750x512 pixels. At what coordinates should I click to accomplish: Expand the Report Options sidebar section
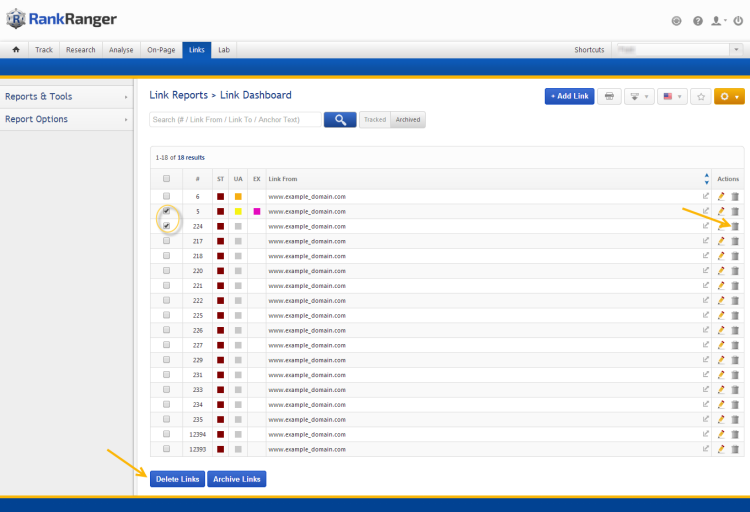[65, 119]
